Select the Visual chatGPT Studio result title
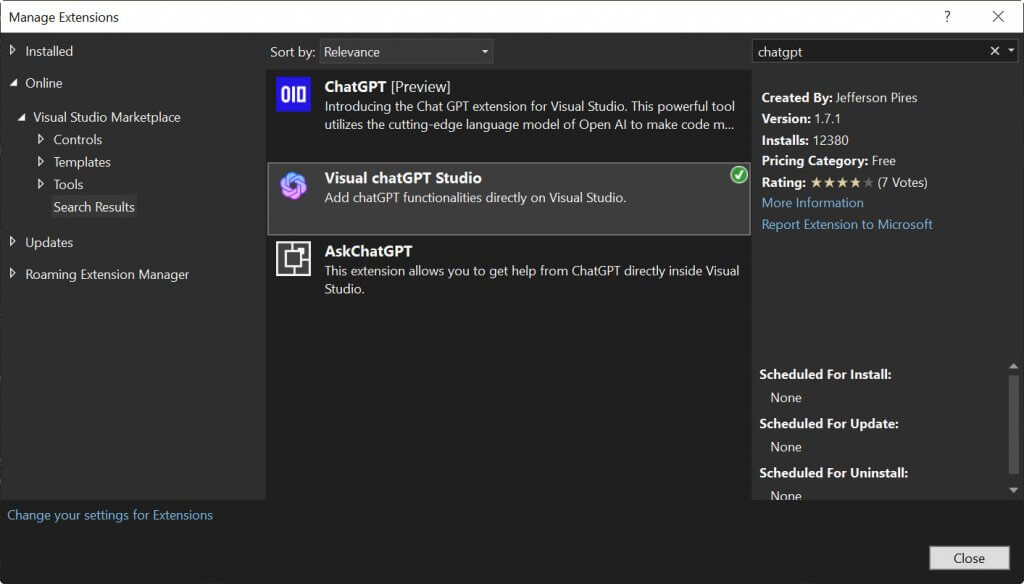Viewport: 1024px width, 584px height. (x=403, y=178)
